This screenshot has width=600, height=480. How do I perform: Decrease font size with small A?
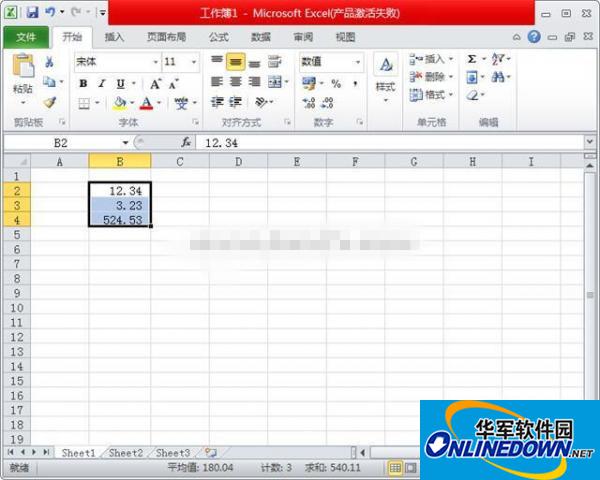(174, 84)
